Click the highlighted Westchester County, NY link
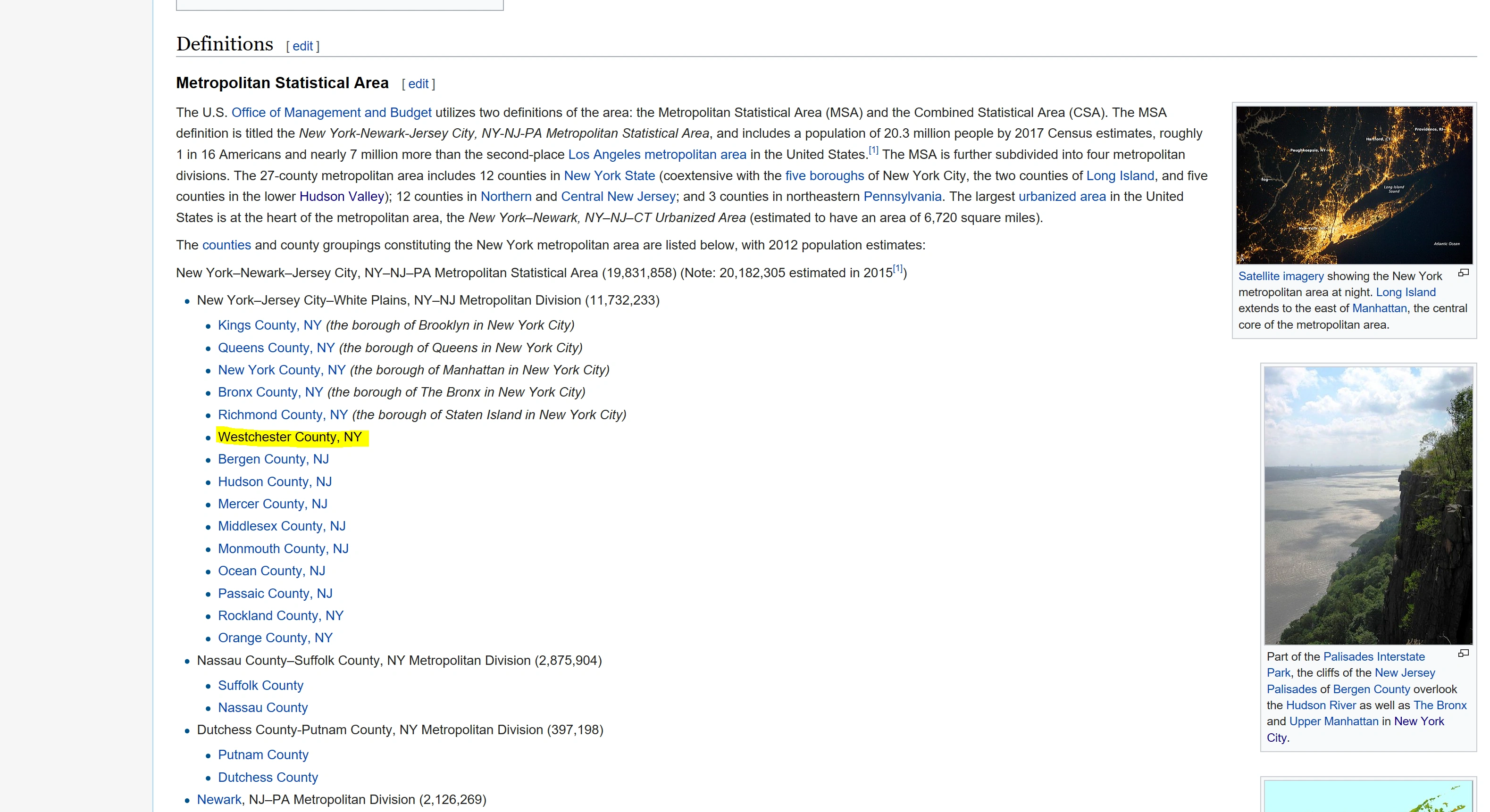1490x812 pixels. [x=290, y=438]
